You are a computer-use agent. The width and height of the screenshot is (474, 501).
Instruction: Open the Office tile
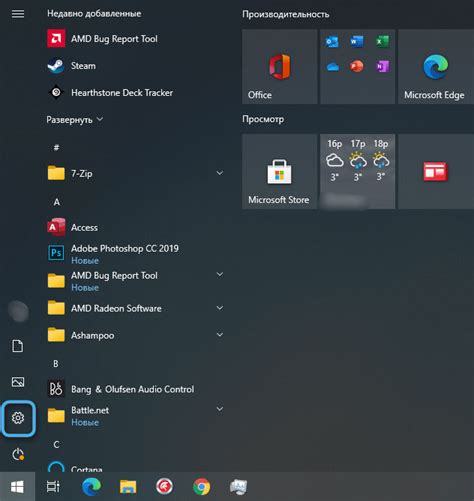[280, 67]
